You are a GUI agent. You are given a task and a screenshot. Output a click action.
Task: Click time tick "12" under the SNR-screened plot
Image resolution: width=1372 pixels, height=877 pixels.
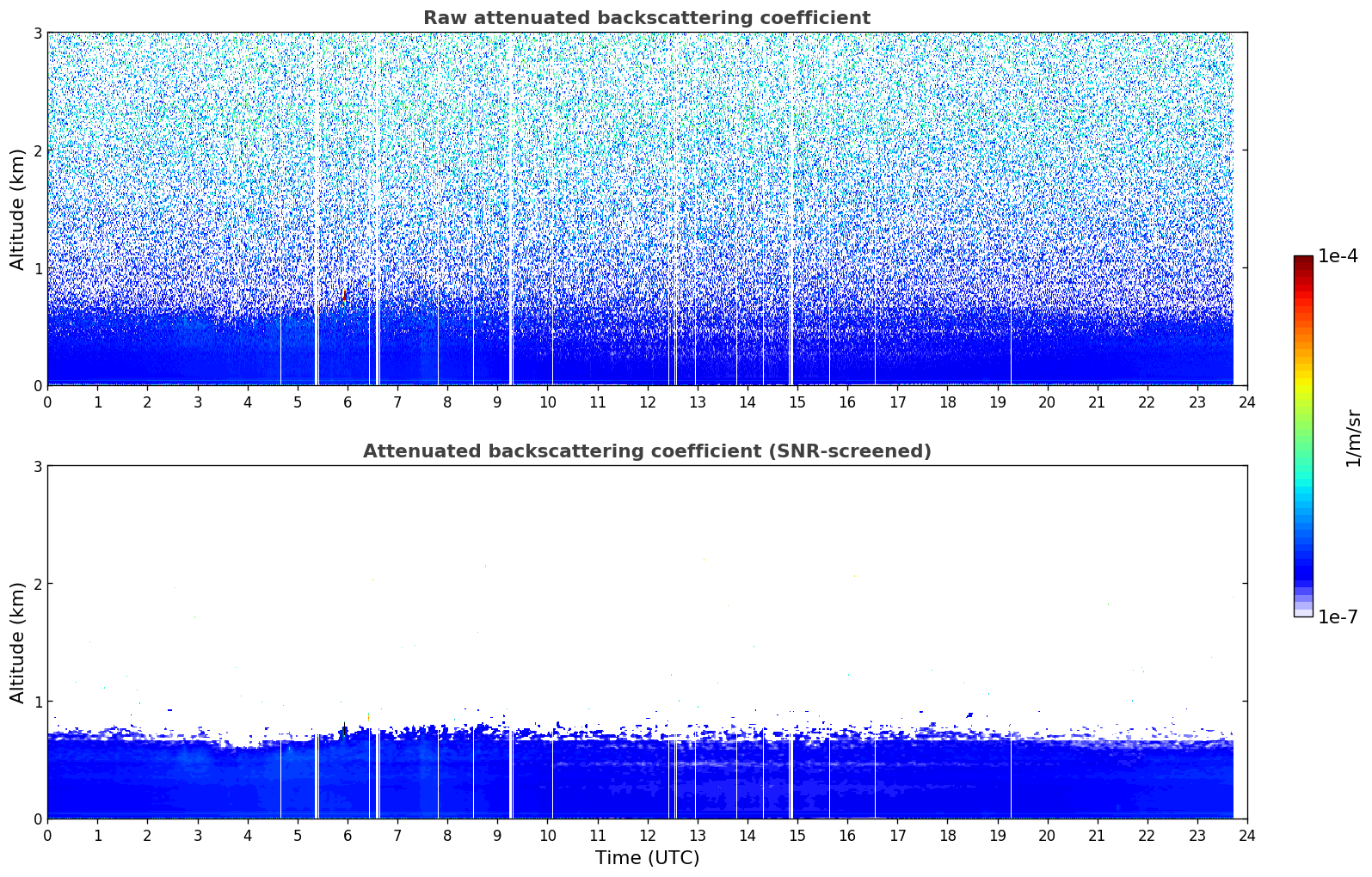pos(647,835)
